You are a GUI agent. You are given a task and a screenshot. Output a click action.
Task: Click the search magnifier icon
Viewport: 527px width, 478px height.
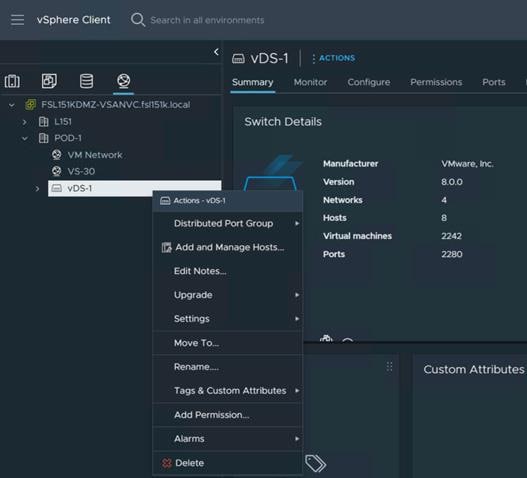point(138,20)
